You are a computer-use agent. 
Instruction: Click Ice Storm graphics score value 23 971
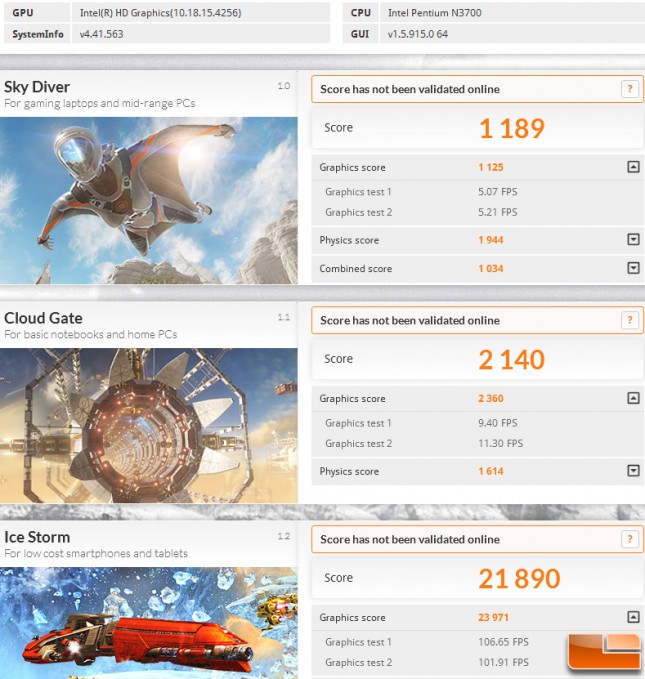pyautogui.click(x=493, y=618)
